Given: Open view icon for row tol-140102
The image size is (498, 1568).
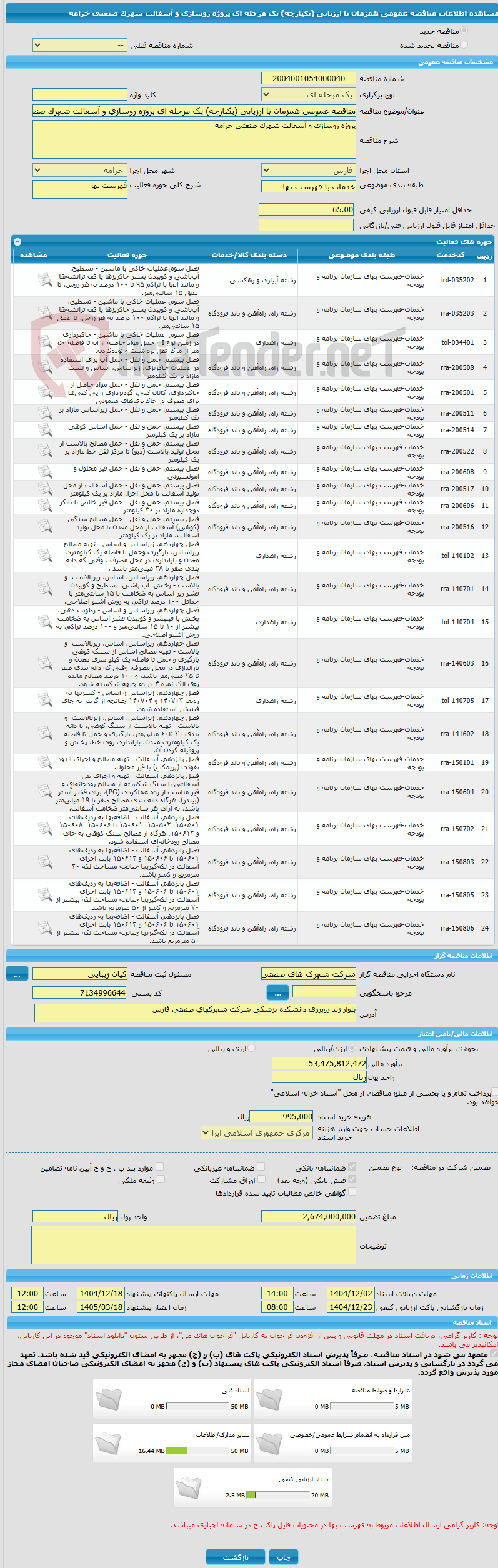Looking at the screenshot, I should tap(44, 555).
